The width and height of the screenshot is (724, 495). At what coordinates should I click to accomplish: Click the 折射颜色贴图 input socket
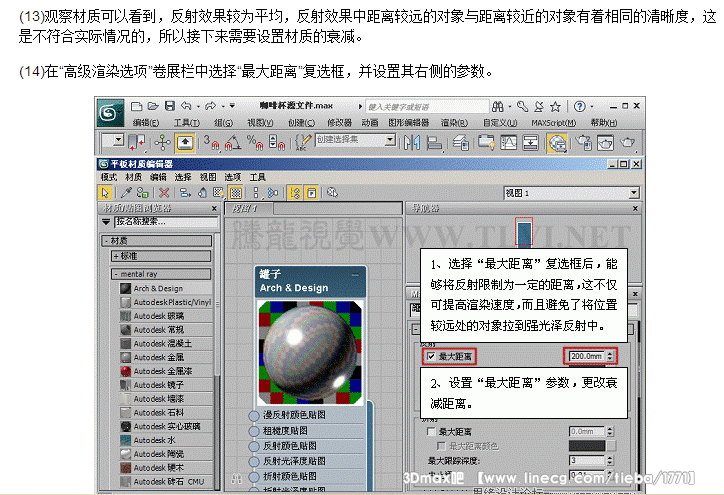coord(253,477)
